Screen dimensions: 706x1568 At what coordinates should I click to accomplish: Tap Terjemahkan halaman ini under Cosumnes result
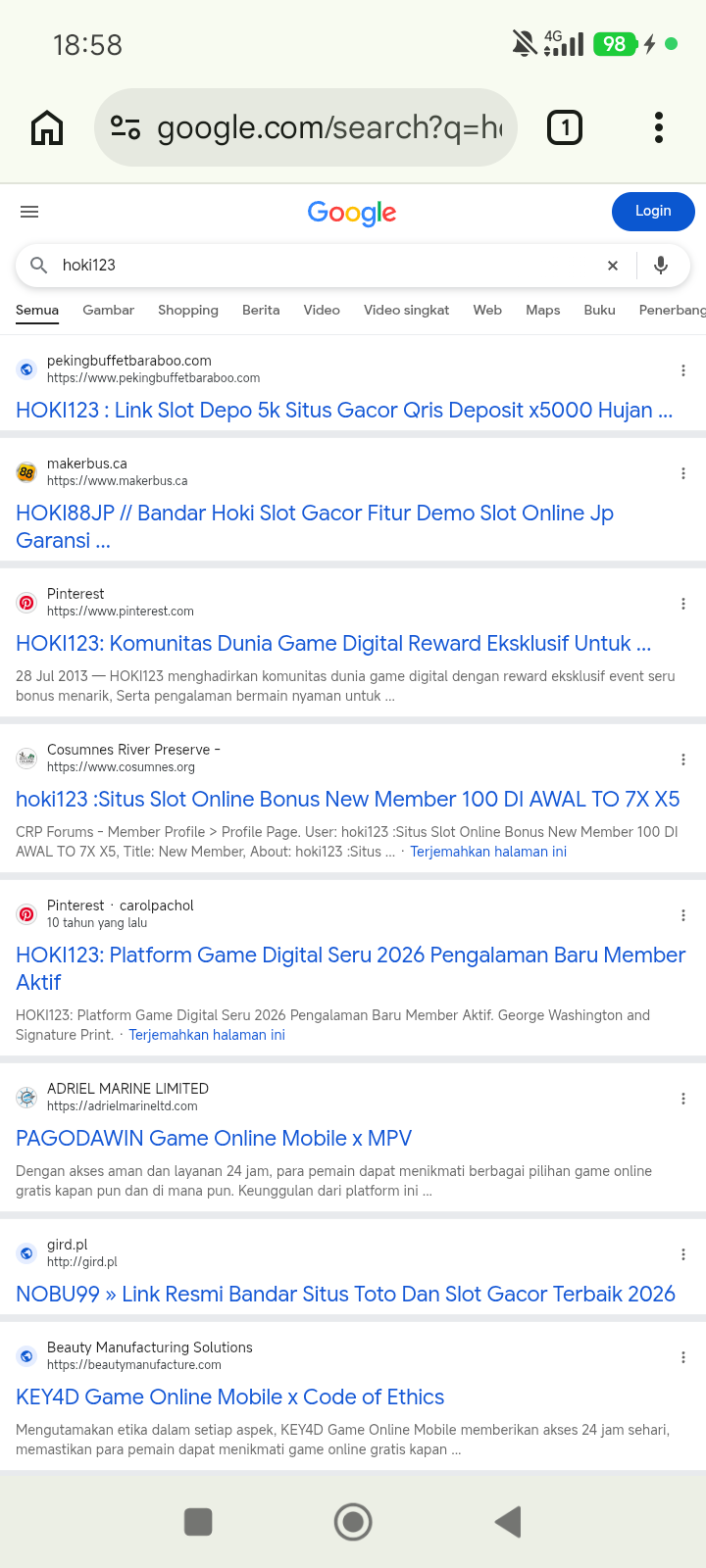click(x=488, y=852)
